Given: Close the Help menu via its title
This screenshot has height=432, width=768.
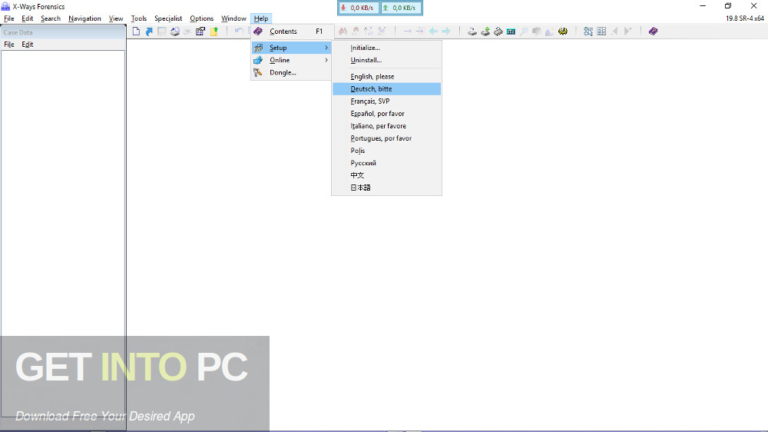Looking at the screenshot, I should click(x=261, y=19).
